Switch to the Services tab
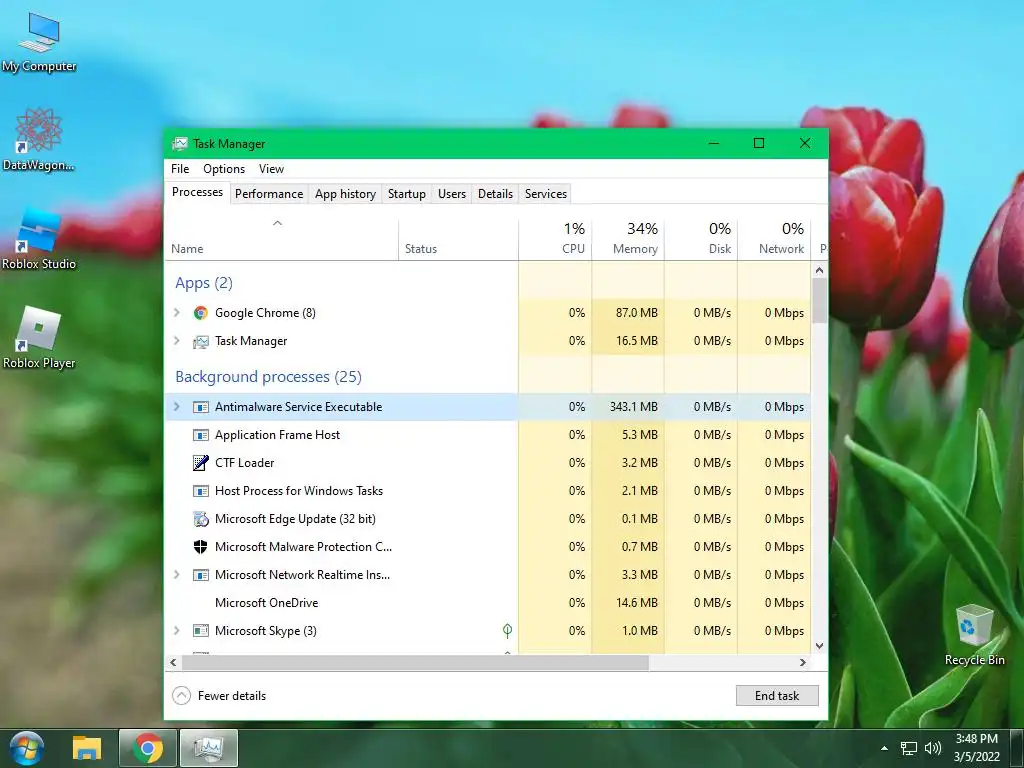The height and width of the screenshot is (768, 1024). click(x=546, y=194)
